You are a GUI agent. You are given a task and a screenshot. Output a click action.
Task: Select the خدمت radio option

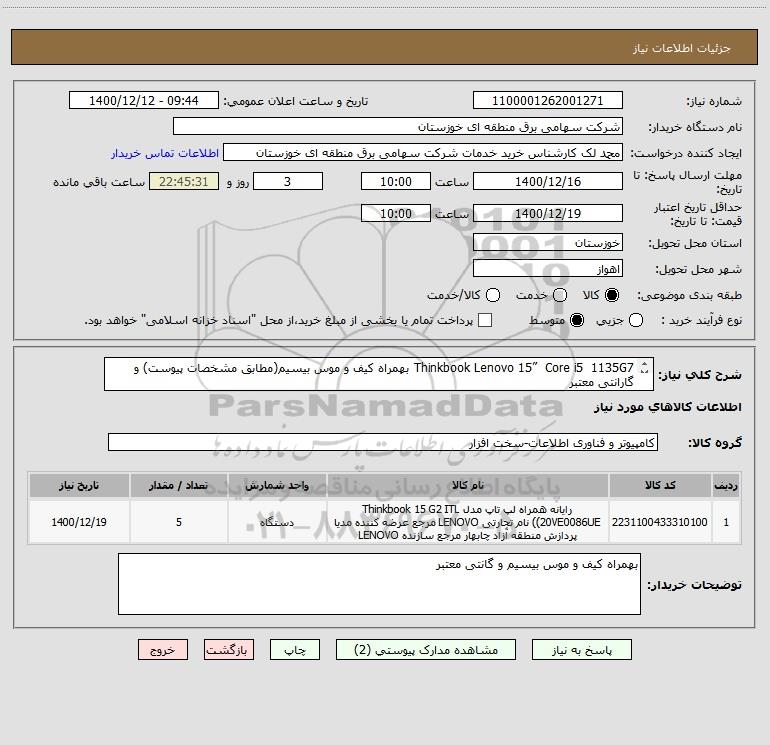coord(560,295)
